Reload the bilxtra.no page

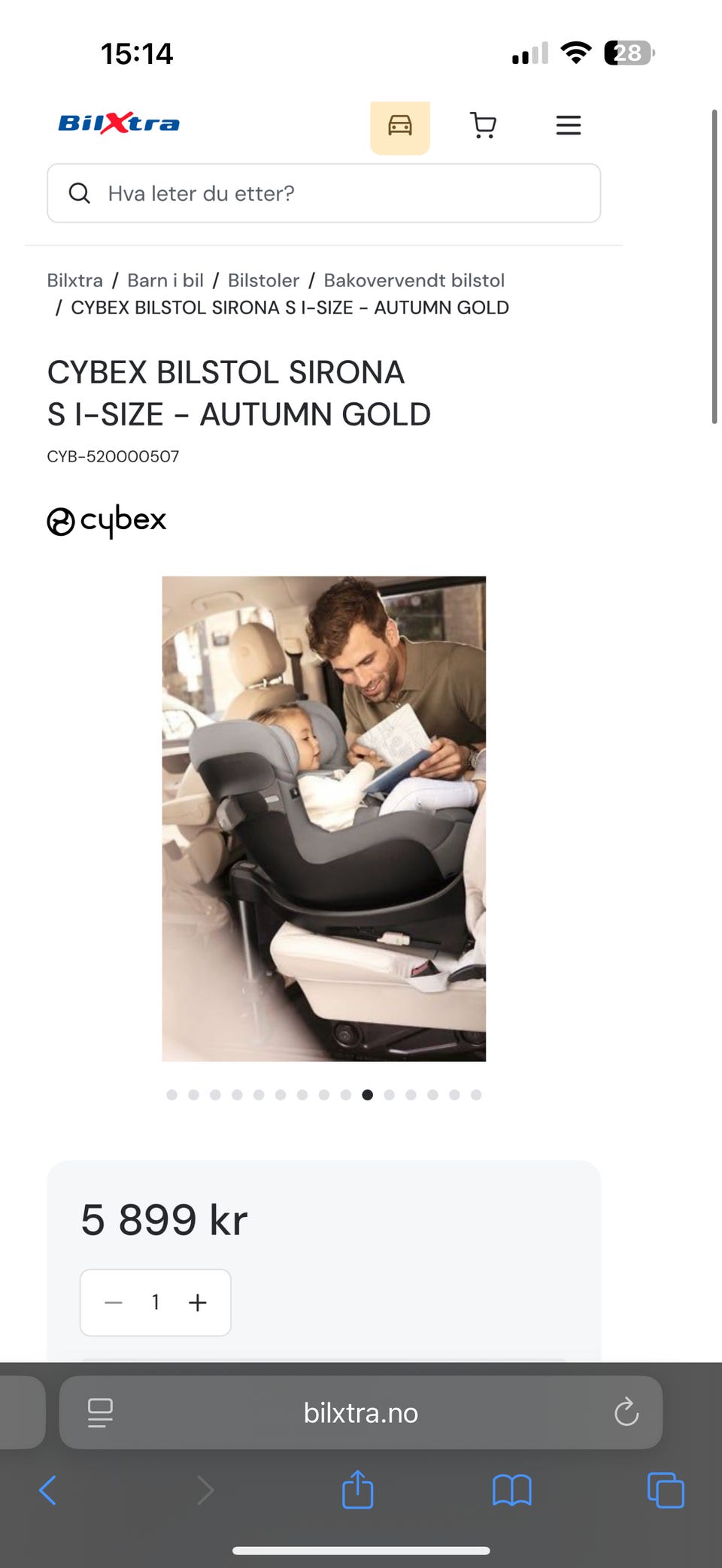[626, 1412]
